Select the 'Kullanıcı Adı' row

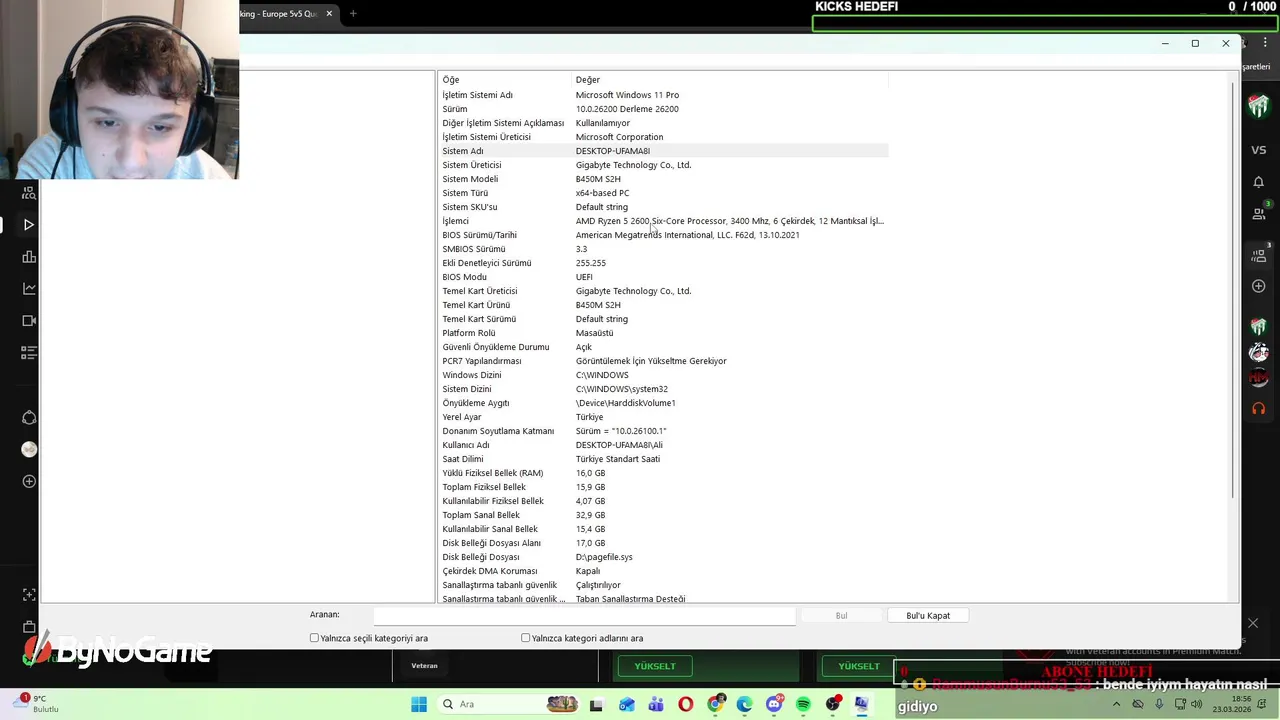[663, 445]
